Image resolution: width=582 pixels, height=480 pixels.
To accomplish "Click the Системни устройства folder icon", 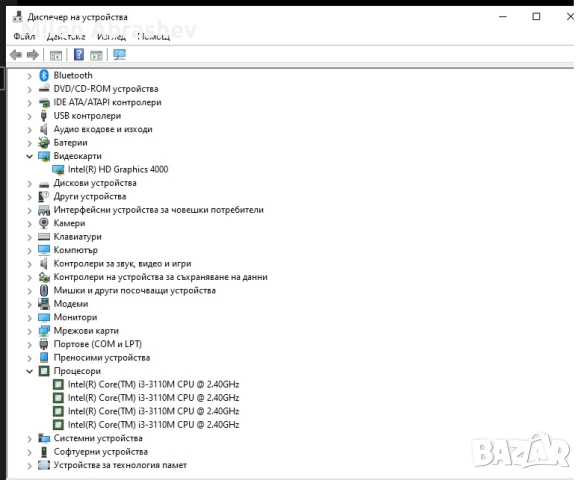I will 44,438.
